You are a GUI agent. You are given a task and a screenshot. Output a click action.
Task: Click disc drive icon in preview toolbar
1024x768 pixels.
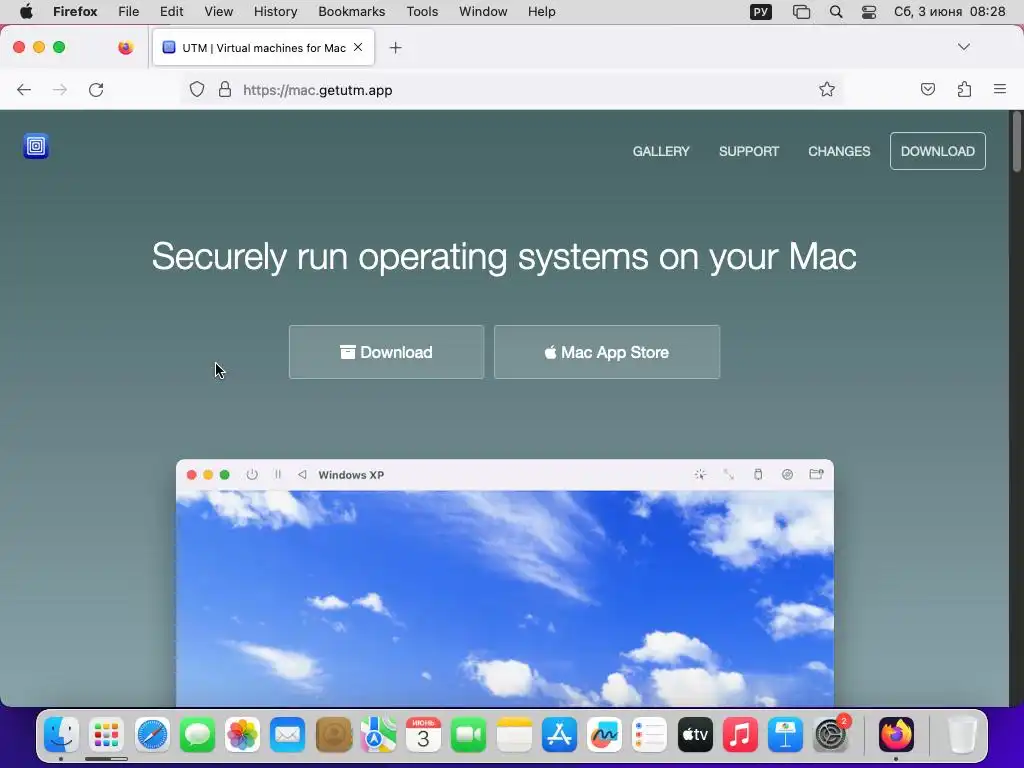click(788, 475)
